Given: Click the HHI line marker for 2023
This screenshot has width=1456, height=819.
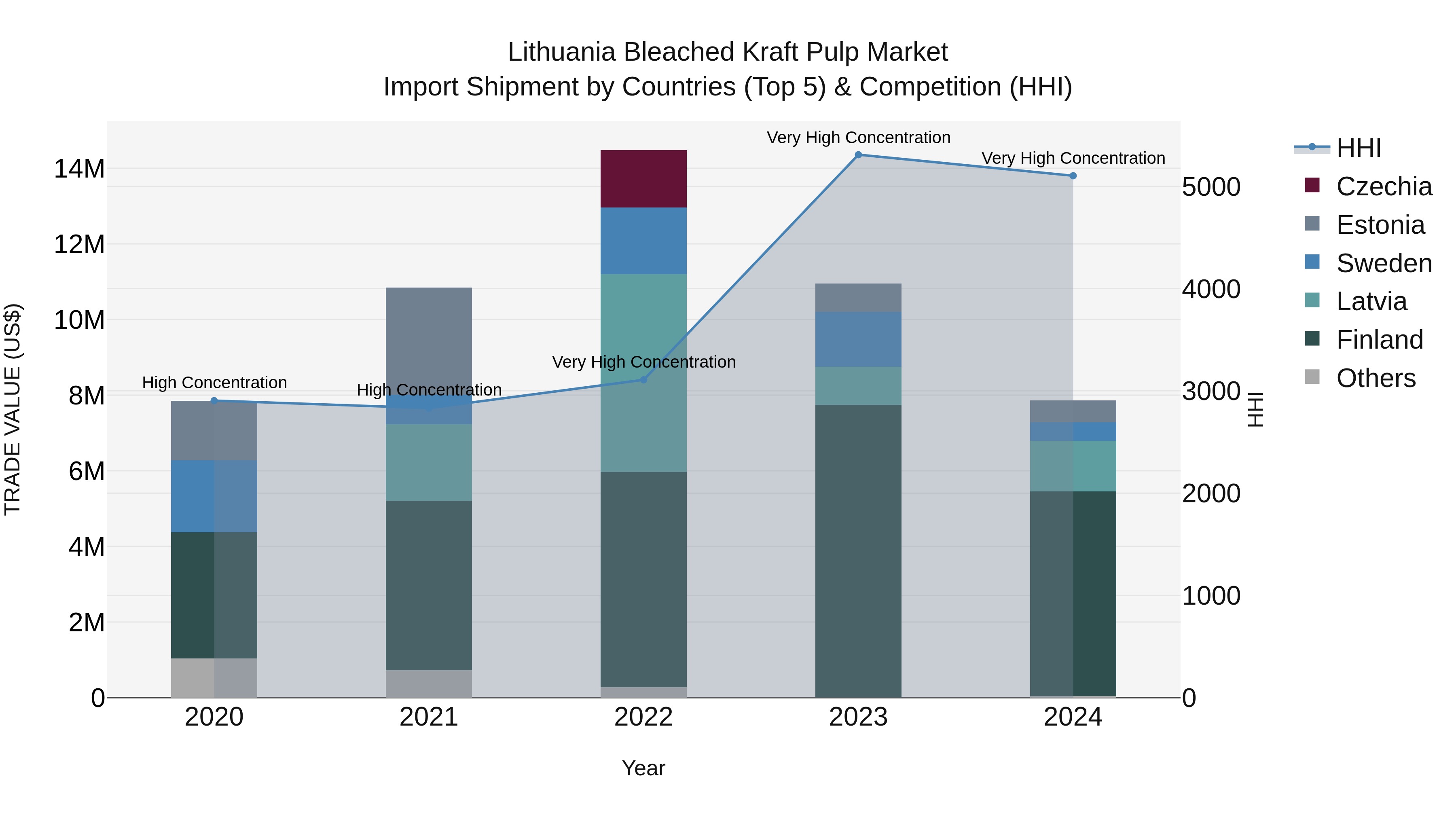Looking at the screenshot, I should [858, 155].
